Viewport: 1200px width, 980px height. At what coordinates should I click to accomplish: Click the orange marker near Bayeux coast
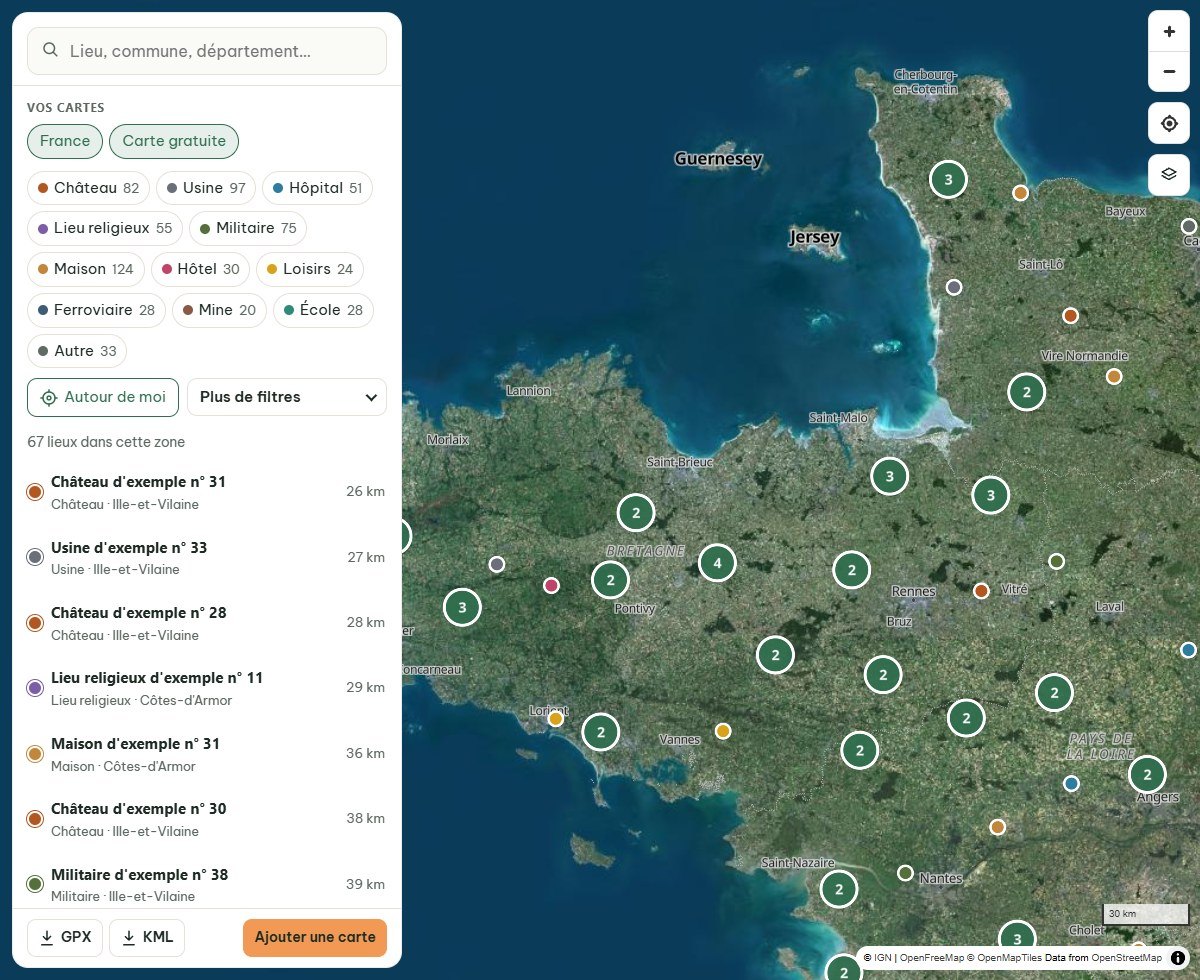(x=1020, y=193)
